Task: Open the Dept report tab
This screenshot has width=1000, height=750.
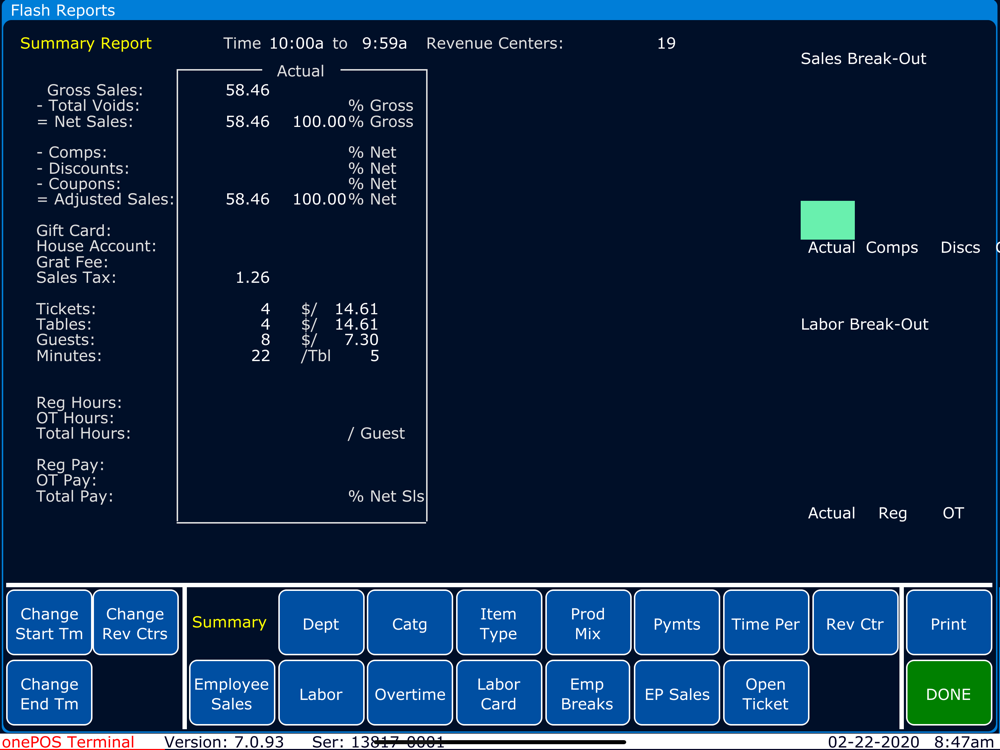Action: click(321, 622)
